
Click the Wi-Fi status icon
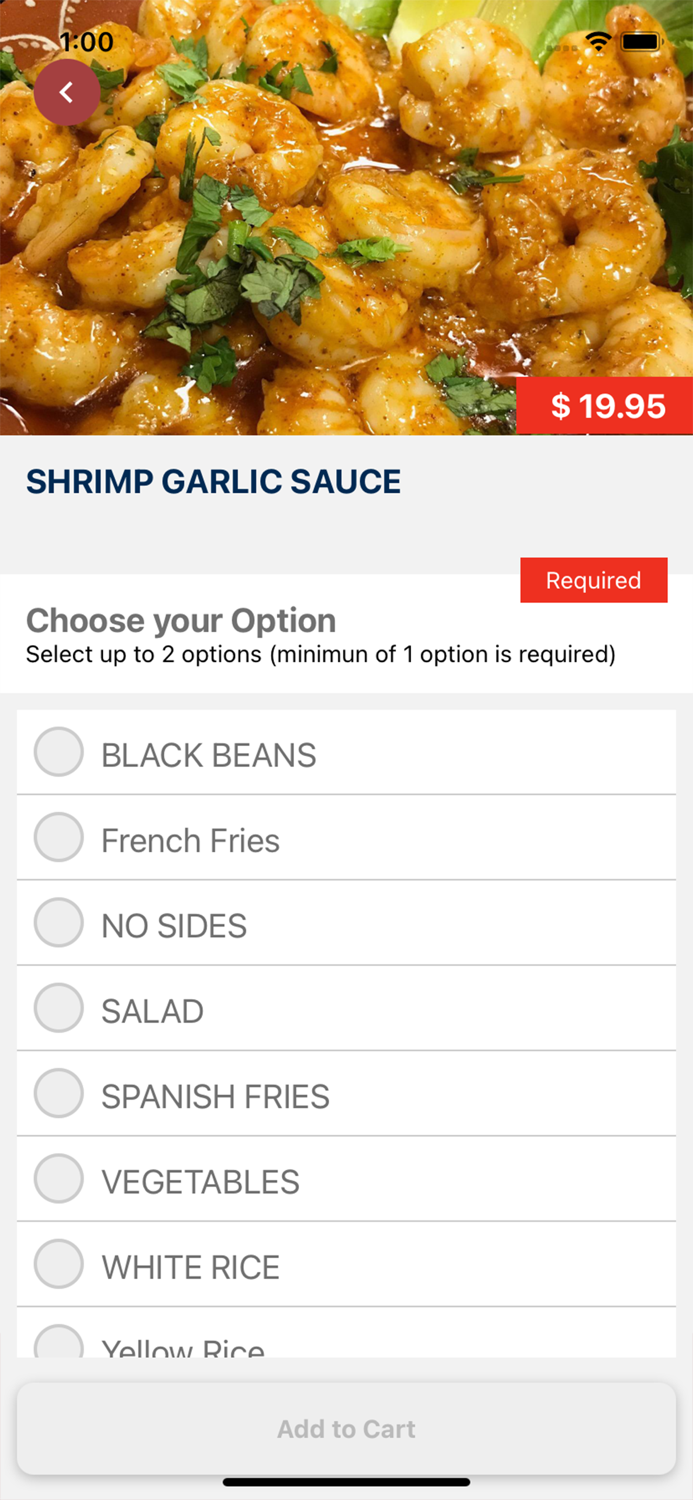598,41
